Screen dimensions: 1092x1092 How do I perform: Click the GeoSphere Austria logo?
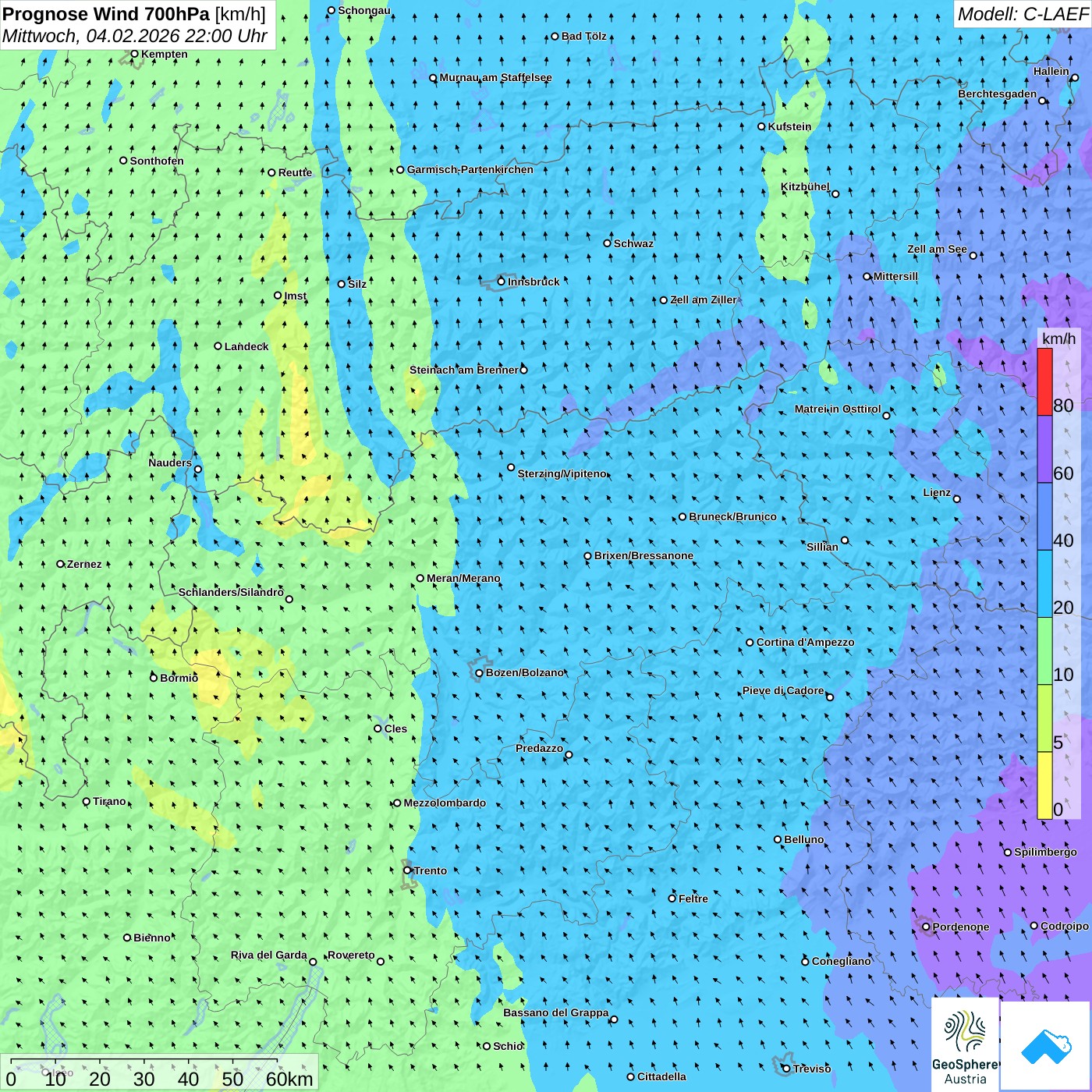click(x=965, y=1044)
